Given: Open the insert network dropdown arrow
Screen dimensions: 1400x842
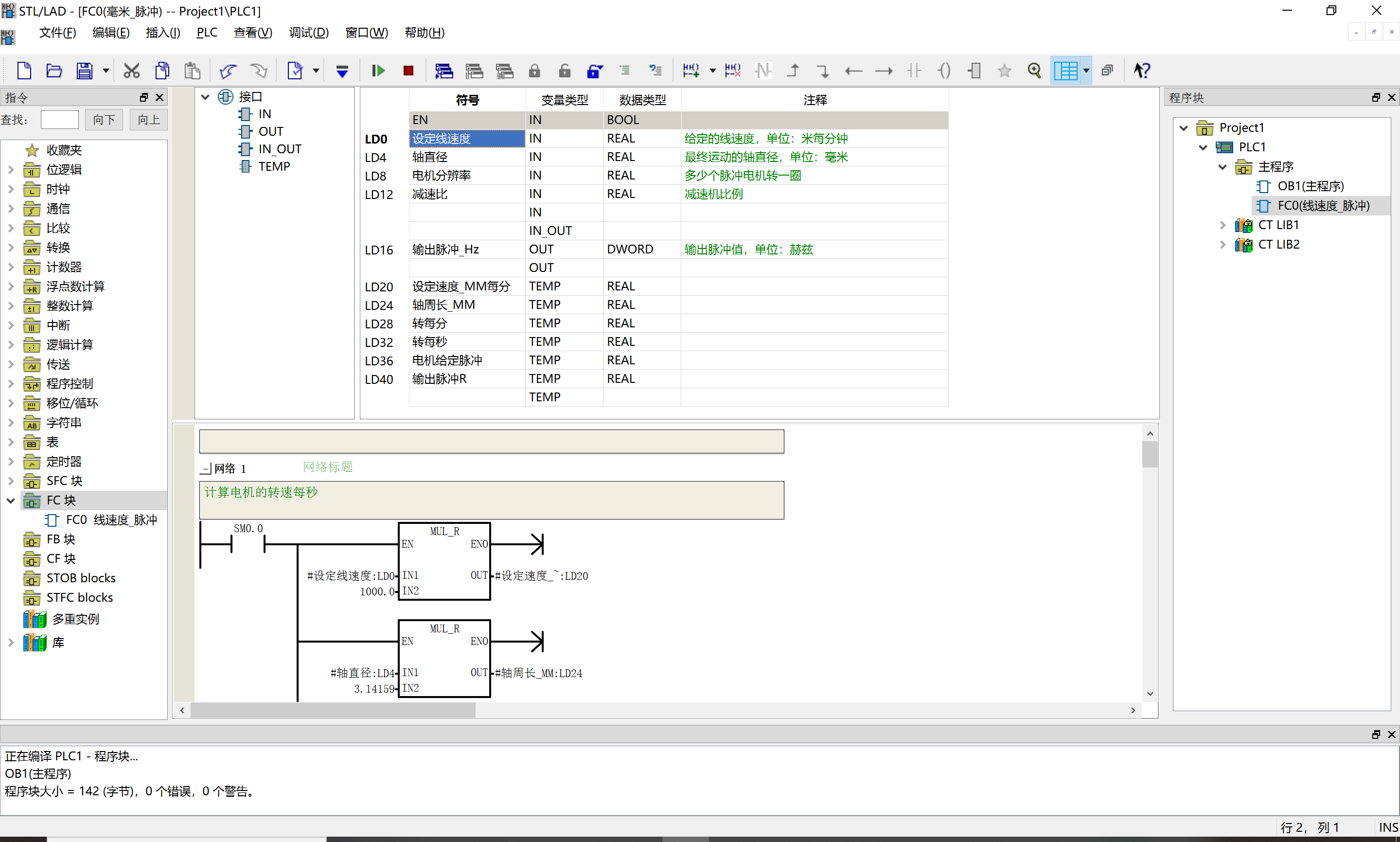Looking at the screenshot, I should point(713,71).
